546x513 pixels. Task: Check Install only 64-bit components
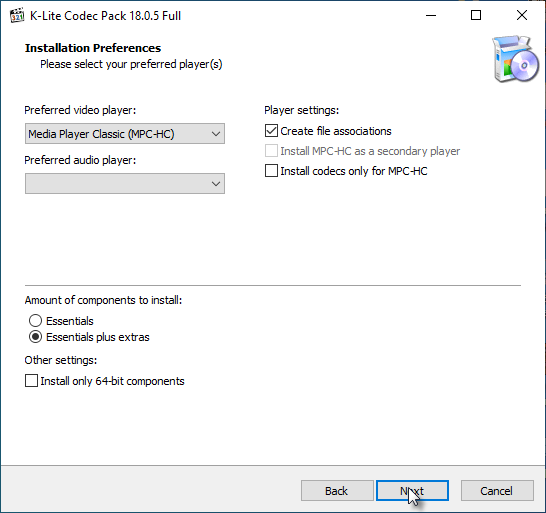coord(31,381)
